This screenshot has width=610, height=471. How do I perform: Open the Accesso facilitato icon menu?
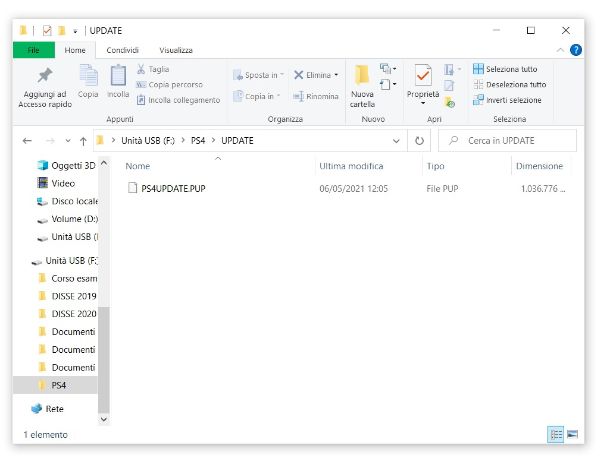pyautogui.click(x=388, y=84)
